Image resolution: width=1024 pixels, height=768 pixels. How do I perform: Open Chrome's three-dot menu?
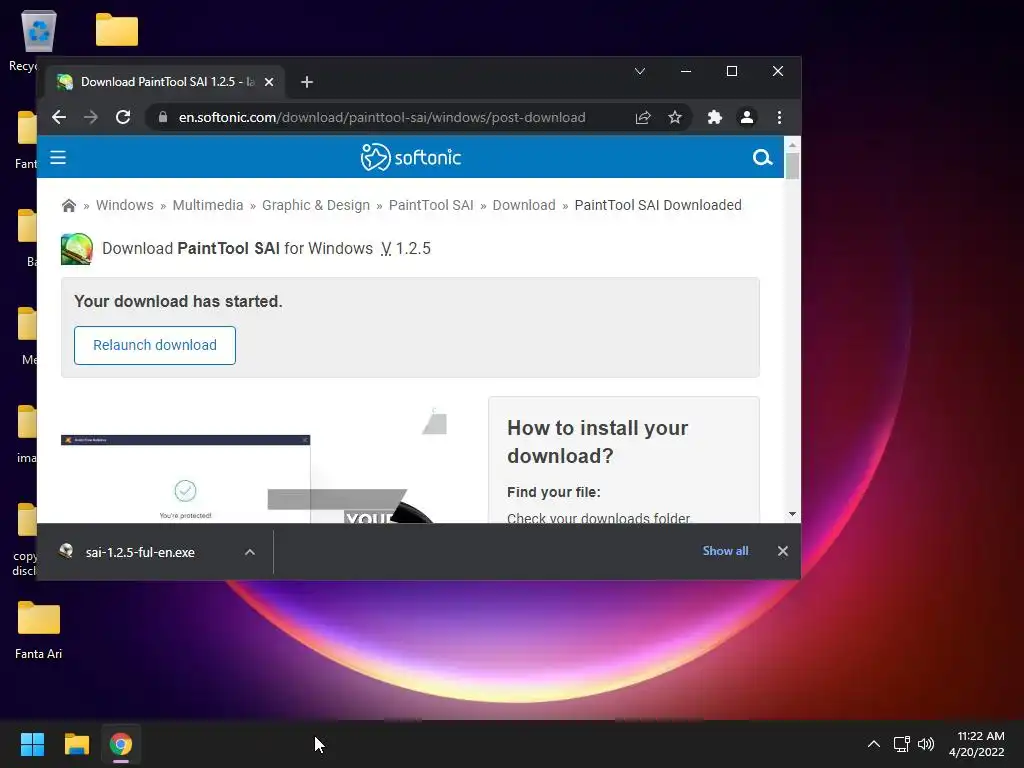(779, 118)
